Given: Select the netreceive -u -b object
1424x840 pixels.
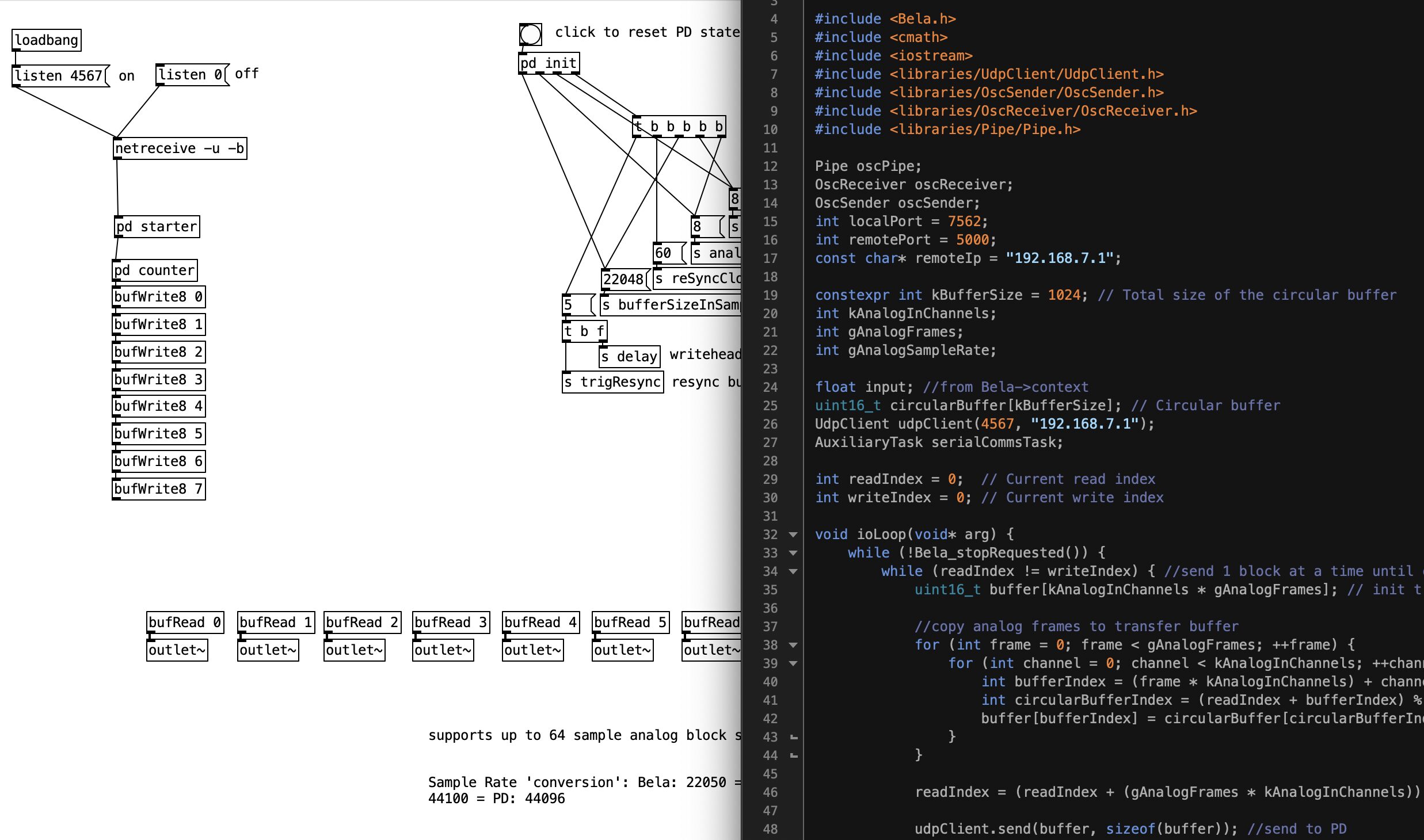Looking at the screenshot, I should (180, 148).
